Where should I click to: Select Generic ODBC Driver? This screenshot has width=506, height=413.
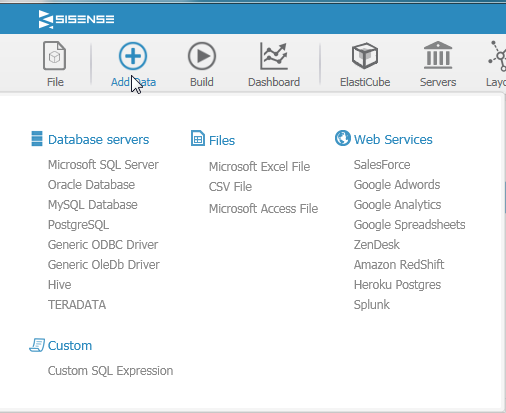point(103,245)
